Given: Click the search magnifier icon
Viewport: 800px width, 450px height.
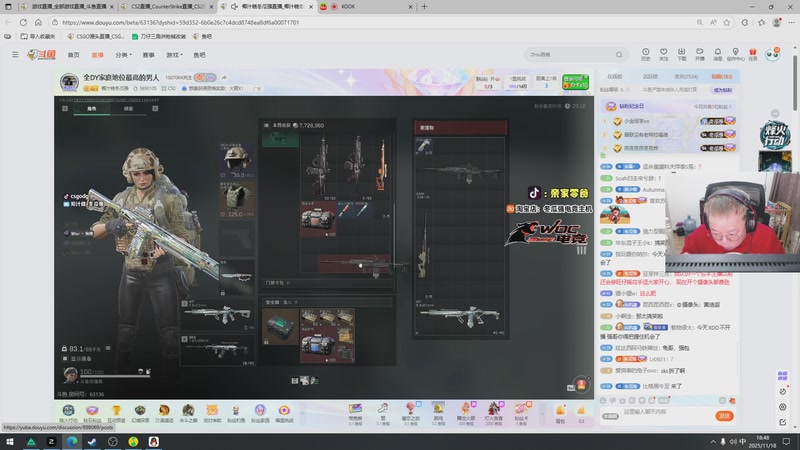Looking at the screenshot, I should (619, 55).
